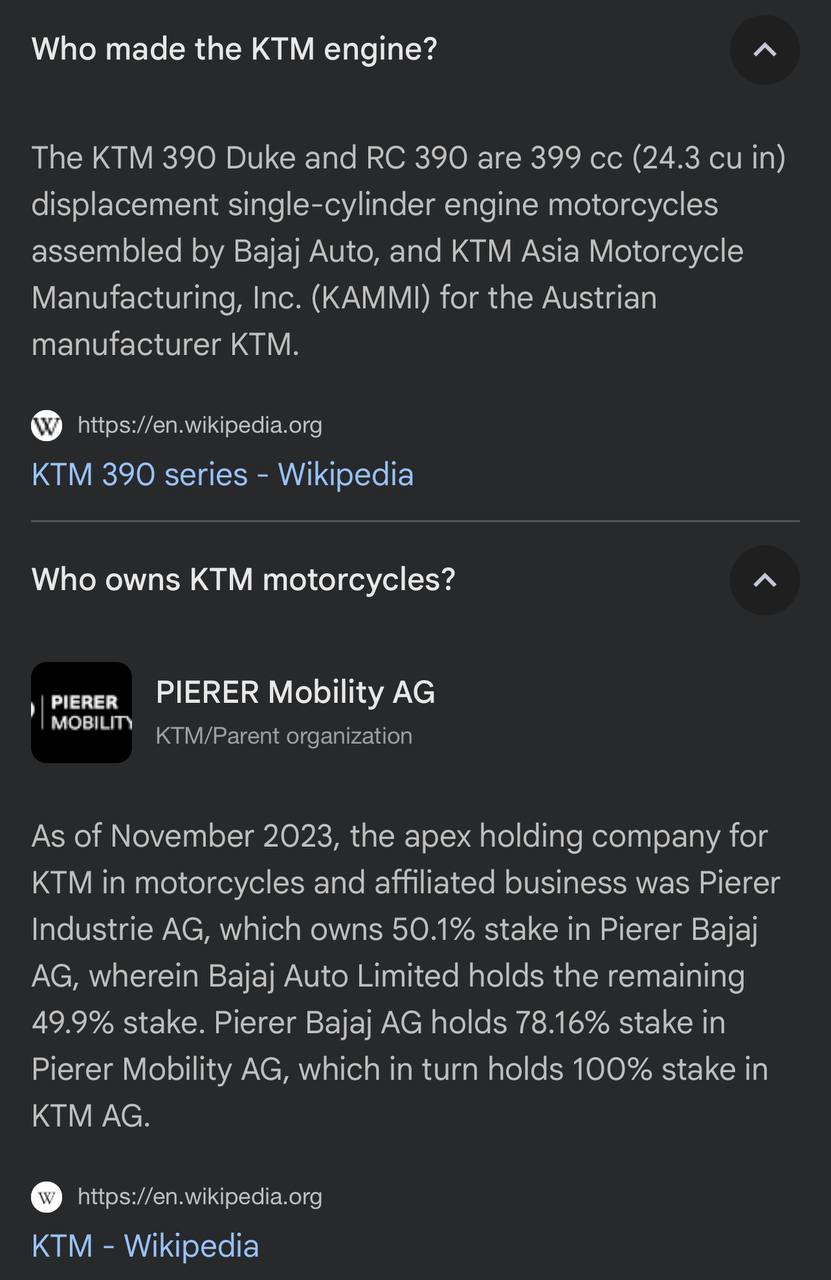Click the Wikipedia globe icon above KTM 390 series
Viewport: 831px width, 1280px height.
pos(46,426)
